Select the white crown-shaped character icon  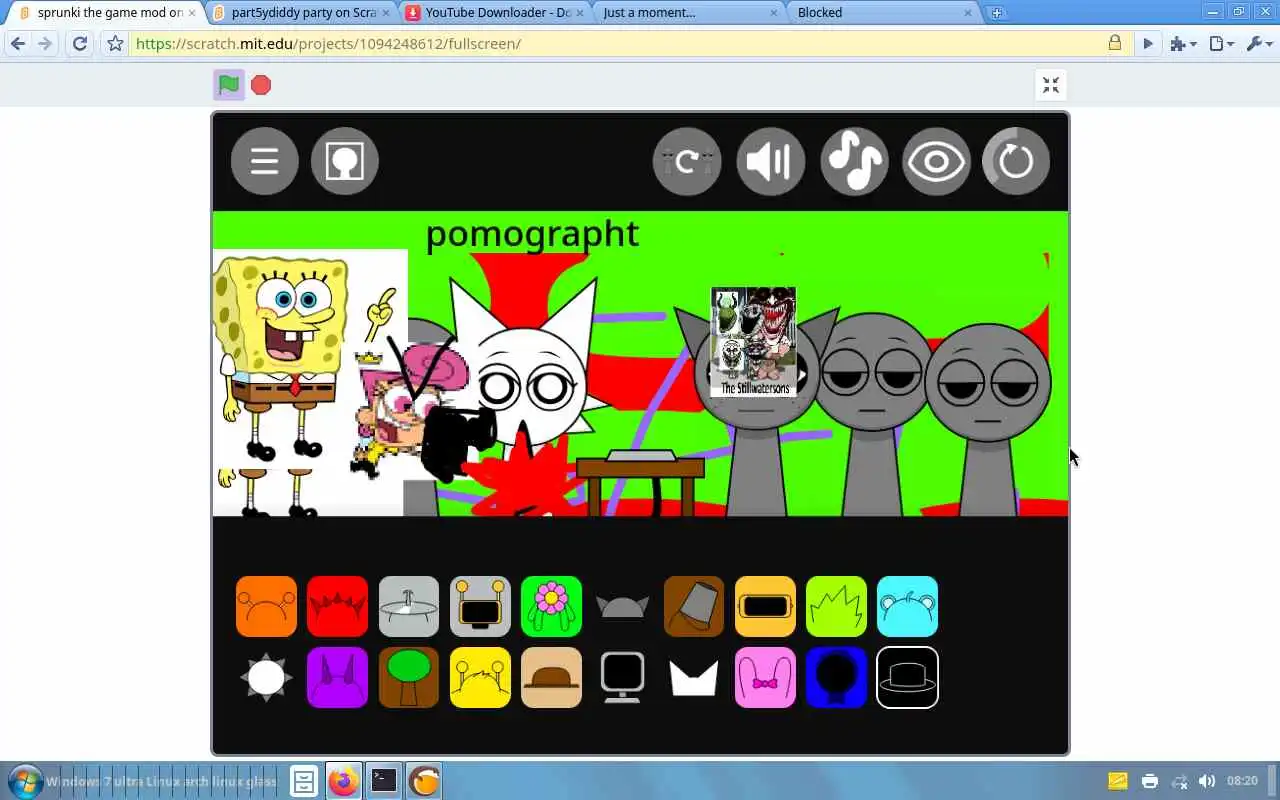tap(694, 678)
